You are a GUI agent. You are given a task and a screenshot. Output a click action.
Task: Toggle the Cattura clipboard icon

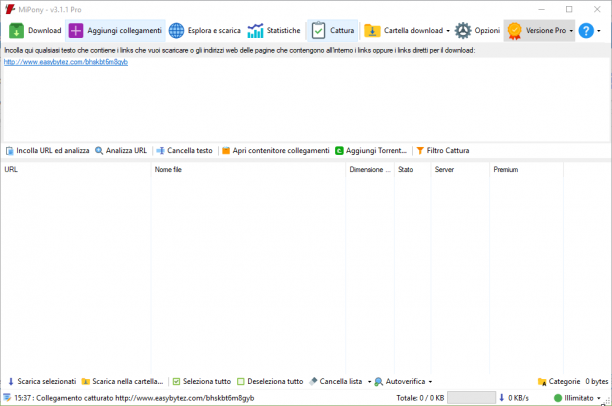[318, 30]
